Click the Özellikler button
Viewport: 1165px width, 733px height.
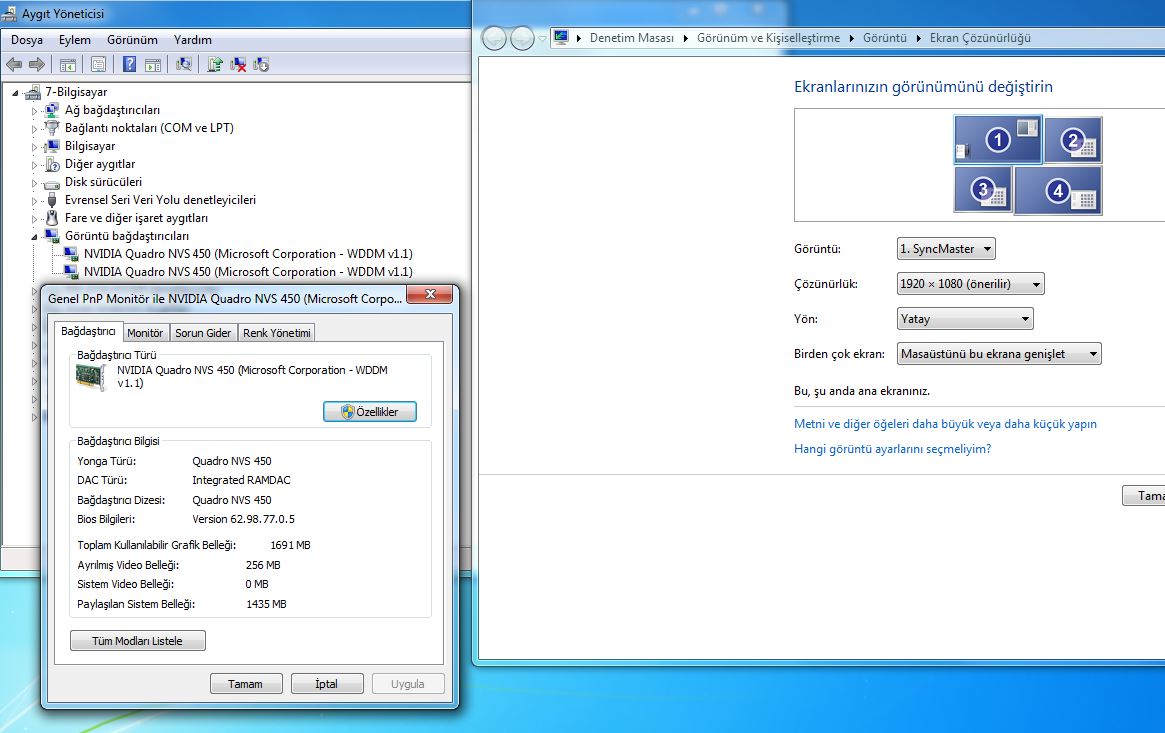coord(370,411)
